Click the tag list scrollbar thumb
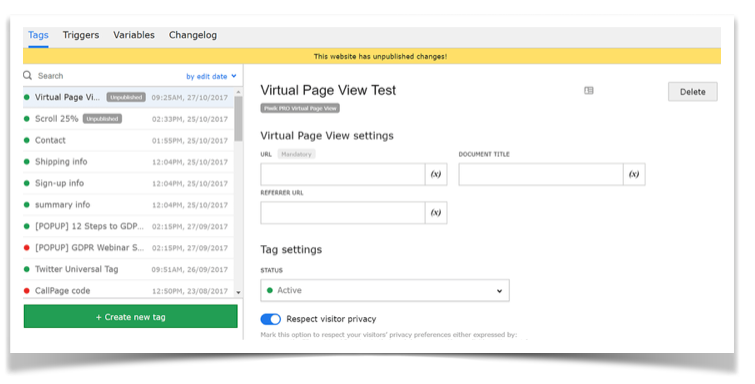Screen dimensions: 755x384 238,118
